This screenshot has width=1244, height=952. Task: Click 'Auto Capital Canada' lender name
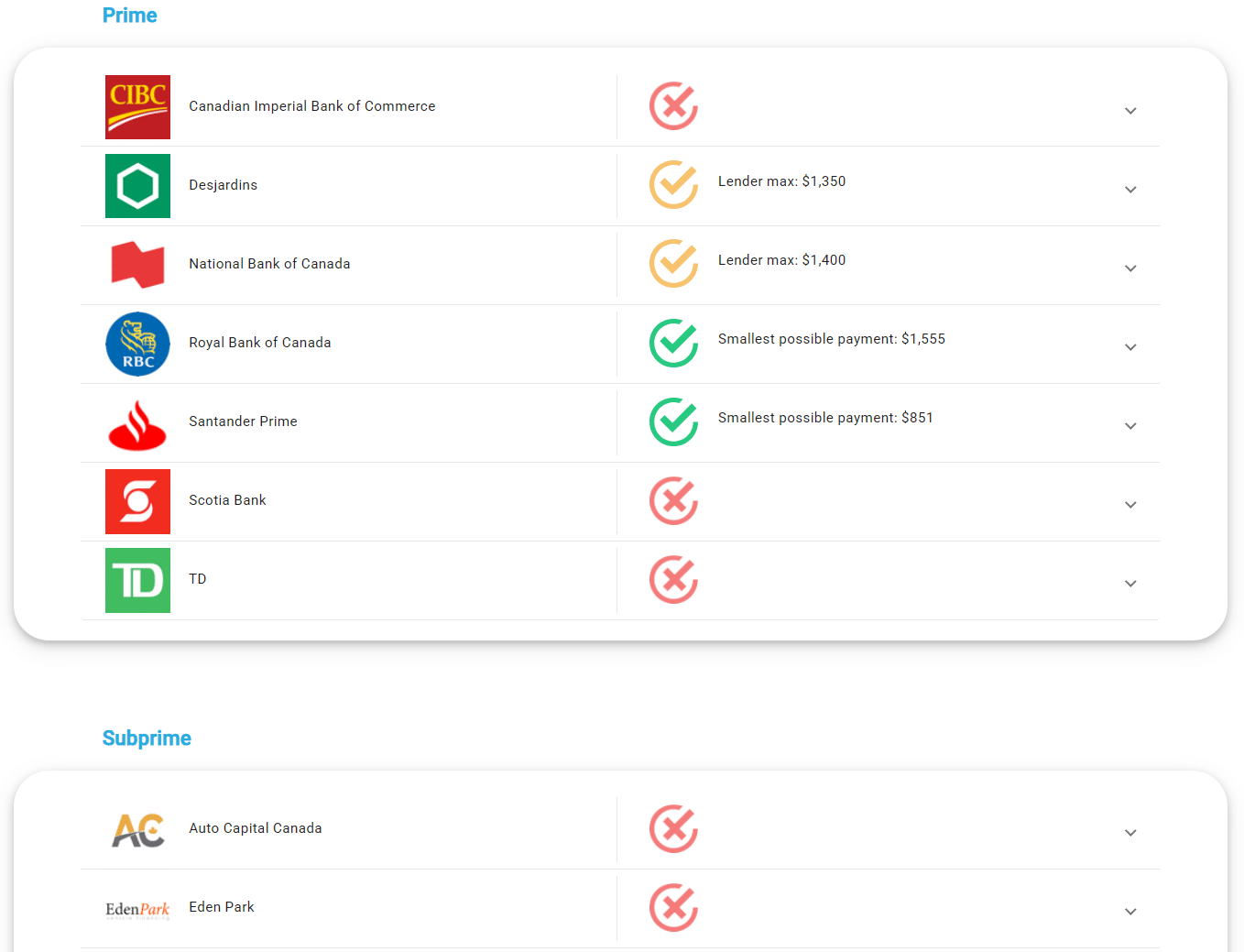(x=256, y=828)
